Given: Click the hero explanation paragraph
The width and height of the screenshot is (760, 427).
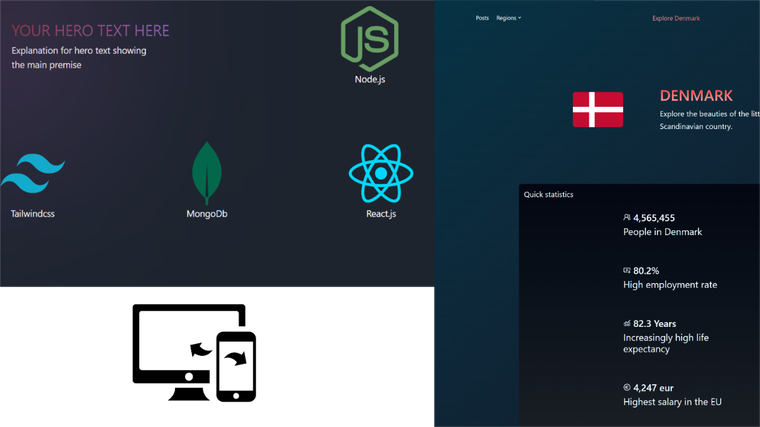Looking at the screenshot, I should (x=79, y=58).
